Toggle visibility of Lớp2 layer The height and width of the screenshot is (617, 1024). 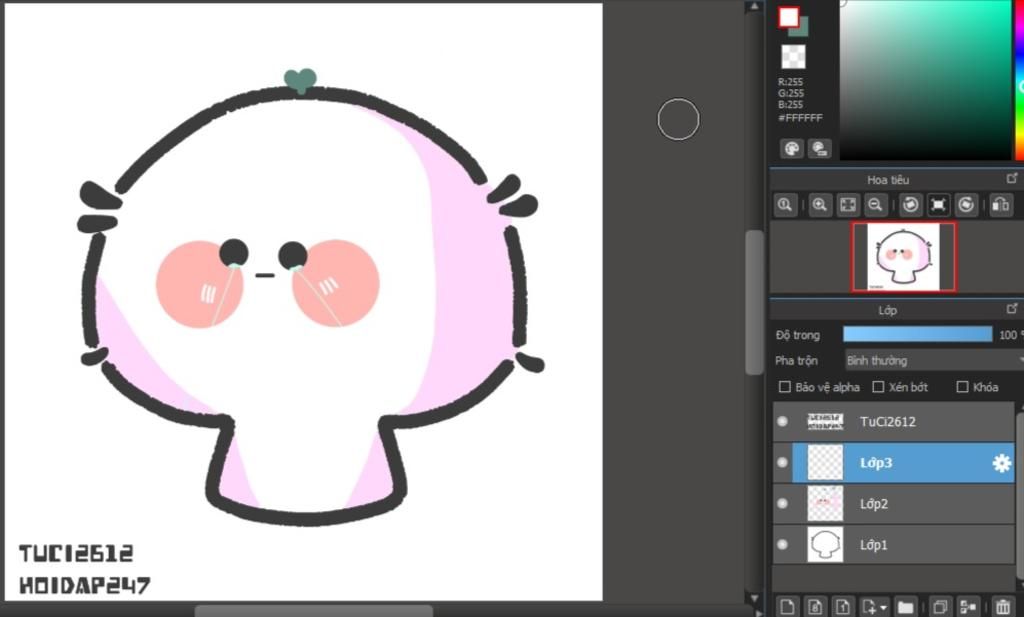[x=782, y=503]
